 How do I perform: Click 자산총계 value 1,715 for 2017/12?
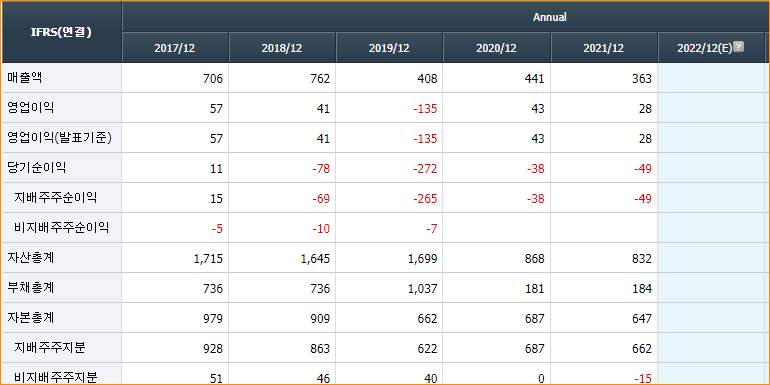(x=209, y=258)
